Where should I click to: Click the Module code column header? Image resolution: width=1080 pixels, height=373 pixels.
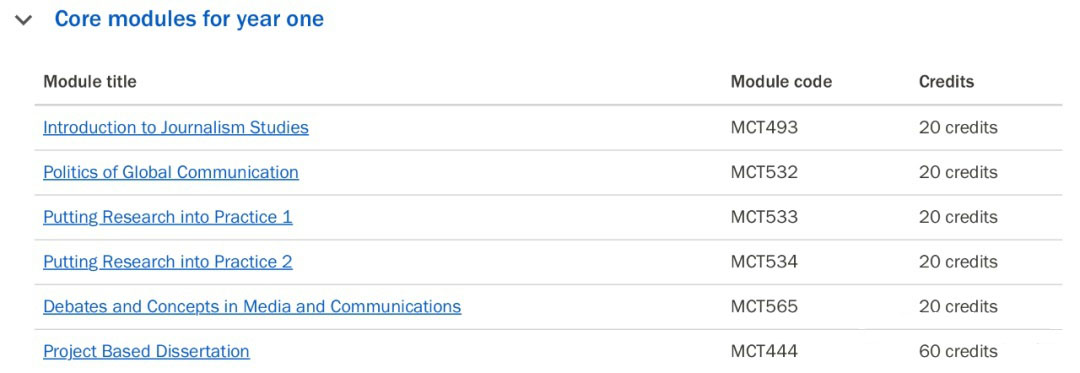tap(781, 82)
